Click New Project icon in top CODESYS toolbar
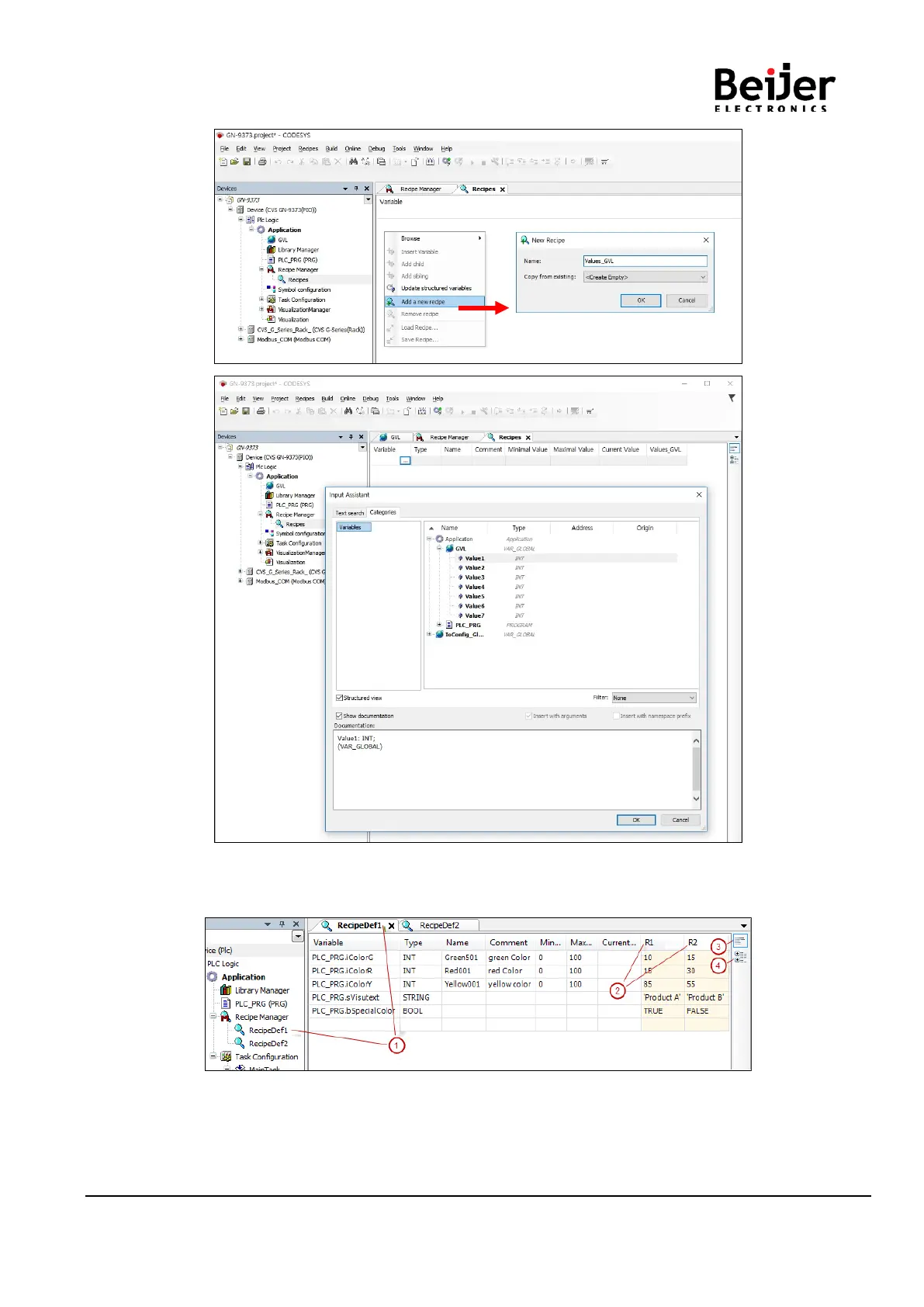 (x=223, y=161)
